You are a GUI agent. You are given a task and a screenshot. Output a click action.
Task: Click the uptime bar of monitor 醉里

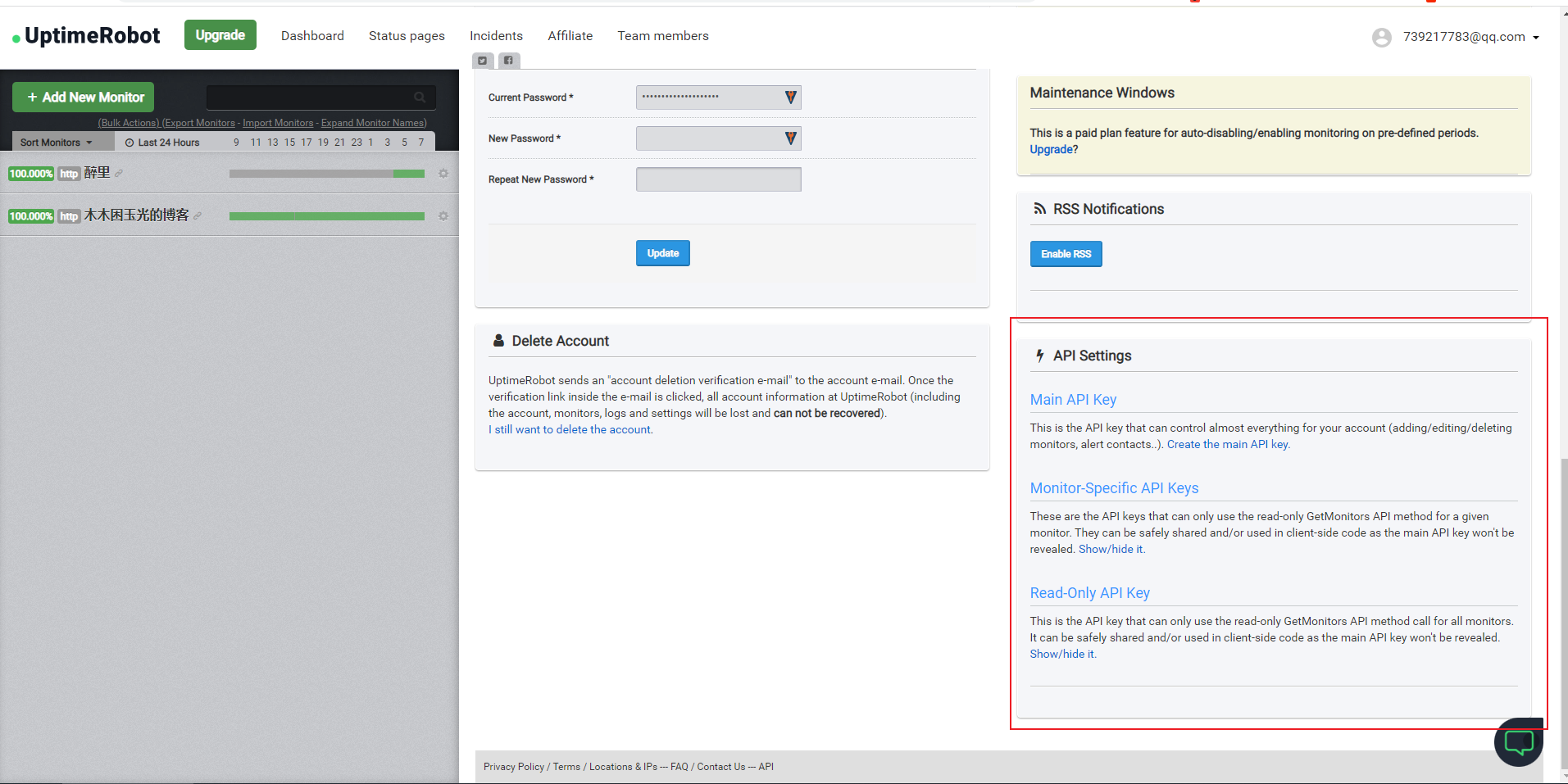pos(327,174)
